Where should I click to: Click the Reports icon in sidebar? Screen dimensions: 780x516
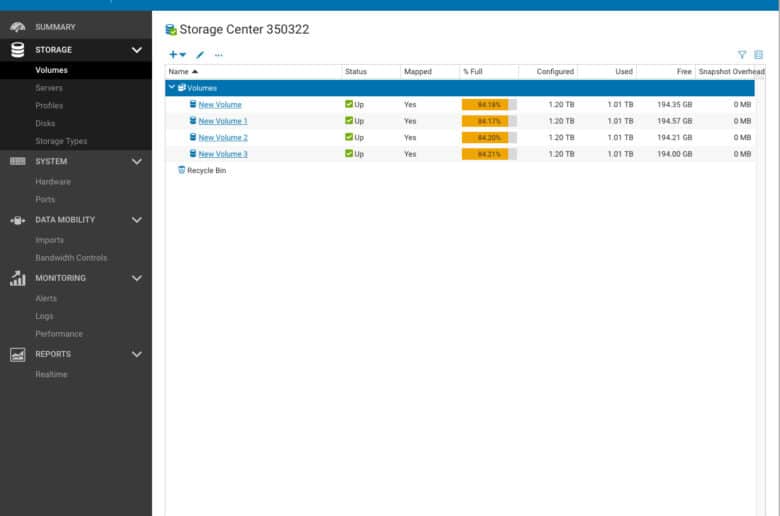coord(17,354)
